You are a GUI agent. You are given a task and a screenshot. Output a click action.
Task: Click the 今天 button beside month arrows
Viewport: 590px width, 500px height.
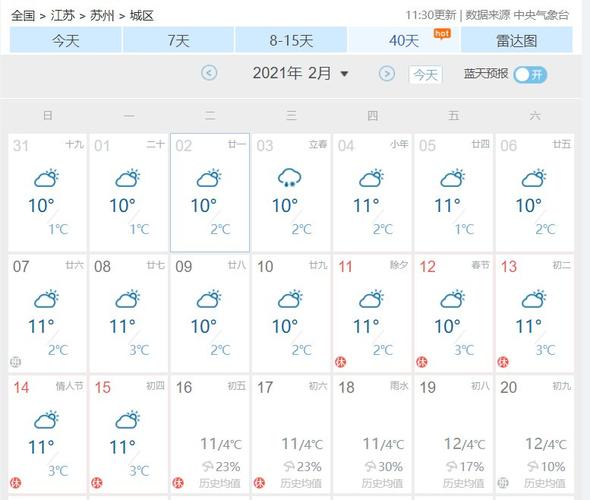click(x=425, y=74)
